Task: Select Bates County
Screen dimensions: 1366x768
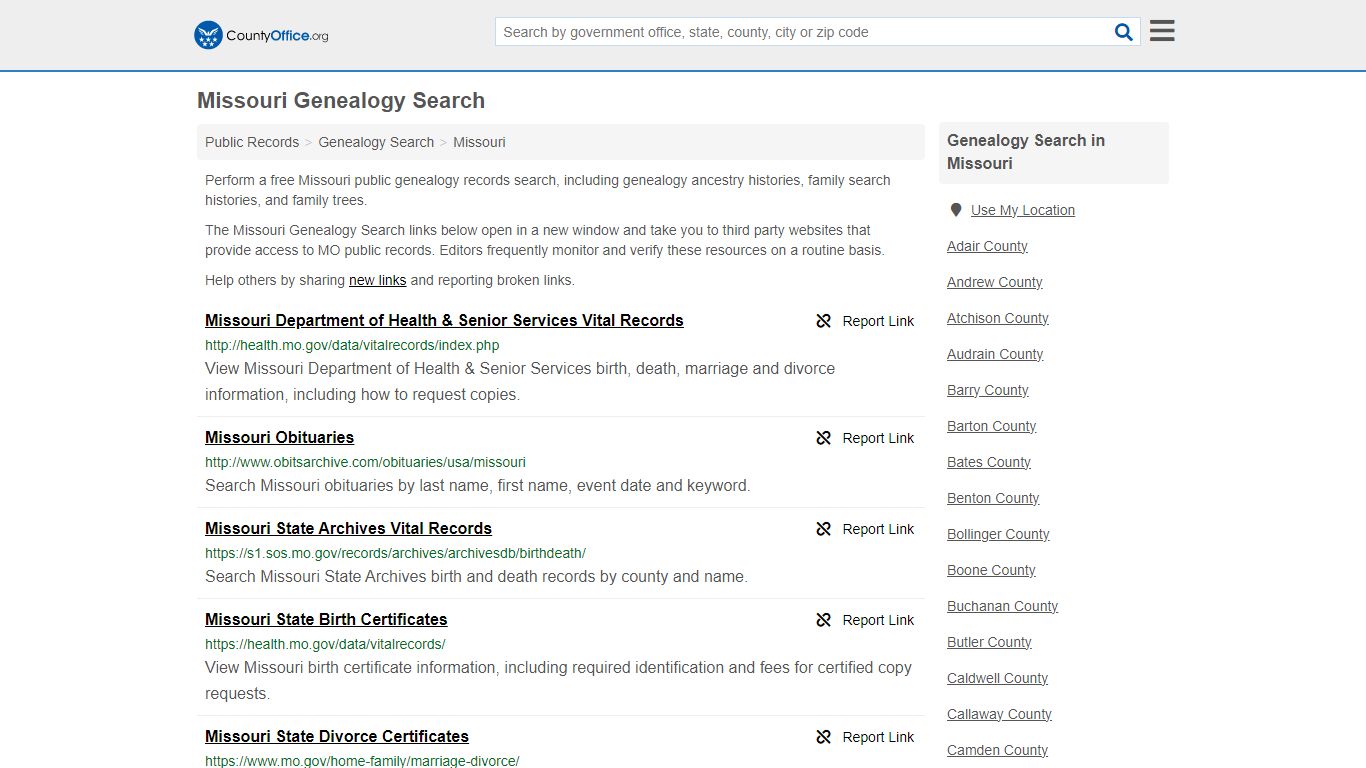Action: tap(988, 462)
